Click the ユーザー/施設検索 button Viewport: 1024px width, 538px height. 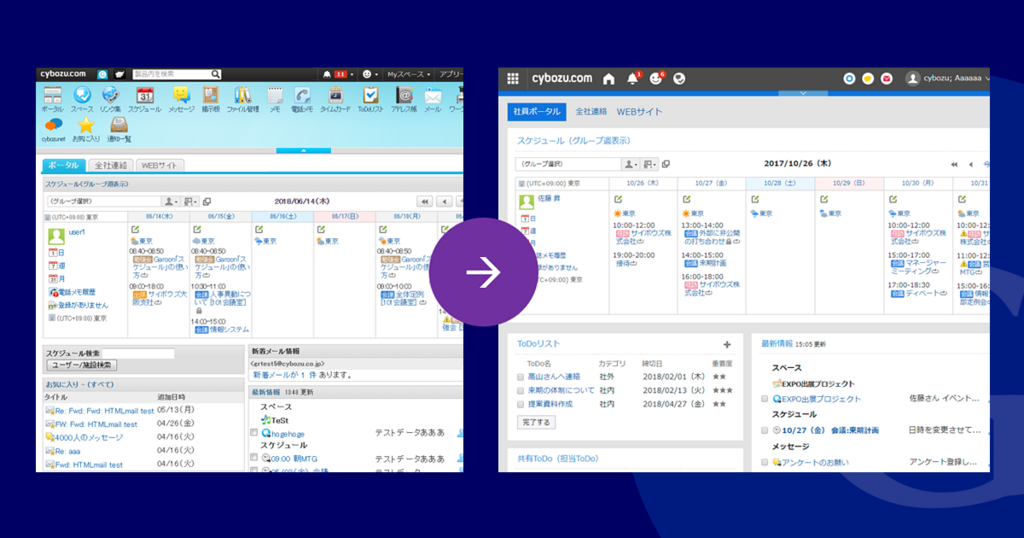(82, 365)
